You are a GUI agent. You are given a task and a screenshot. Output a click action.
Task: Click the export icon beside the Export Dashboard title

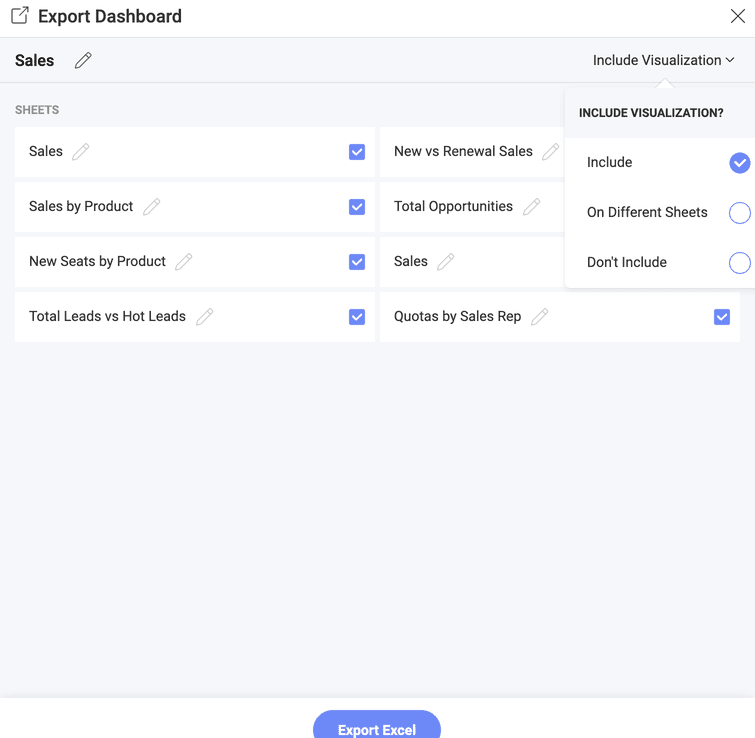(x=20, y=15)
